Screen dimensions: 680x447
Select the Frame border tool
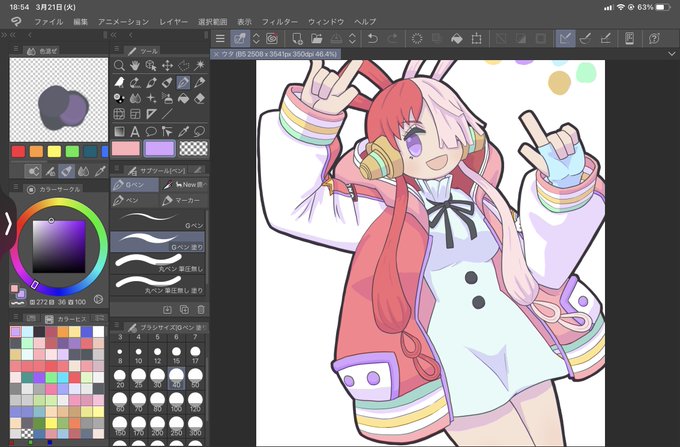[x=135, y=114]
